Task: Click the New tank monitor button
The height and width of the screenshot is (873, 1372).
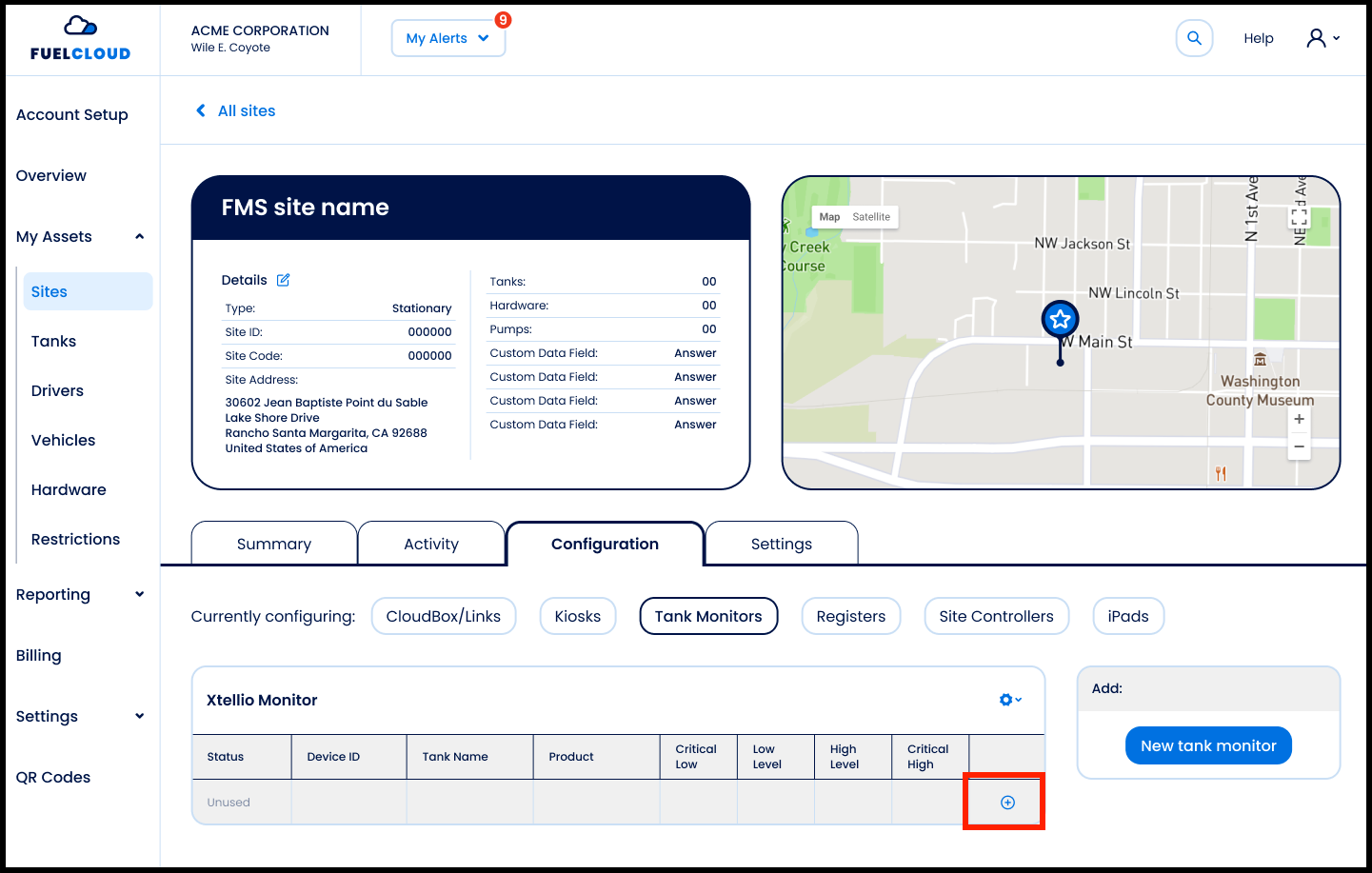Action: pyautogui.click(x=1207, y=745)
